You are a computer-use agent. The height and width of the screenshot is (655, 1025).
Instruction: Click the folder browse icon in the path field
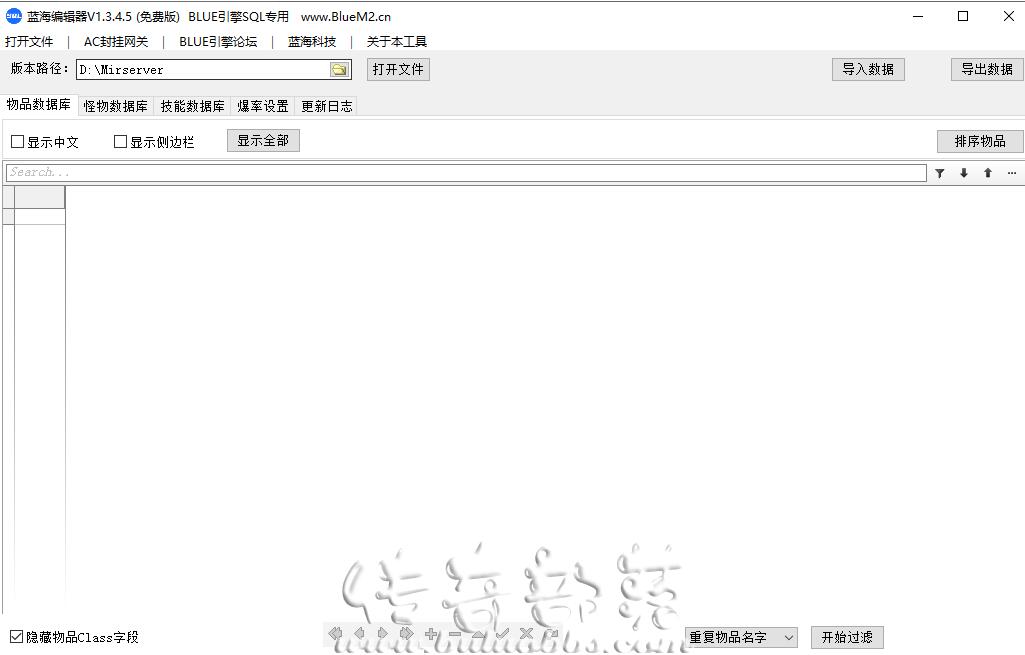pos(339,69)
